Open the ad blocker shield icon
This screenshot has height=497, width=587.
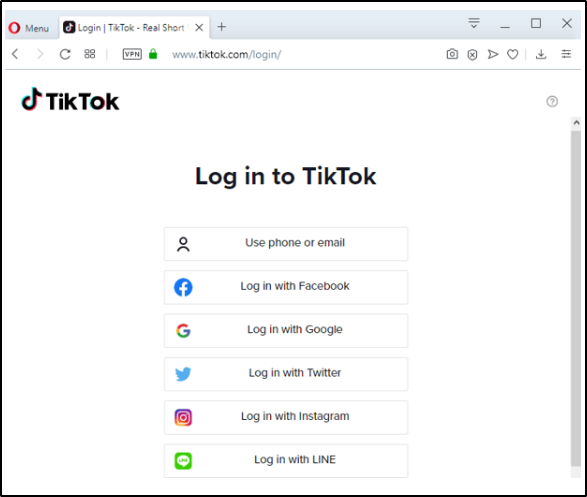tap(472, 55)
